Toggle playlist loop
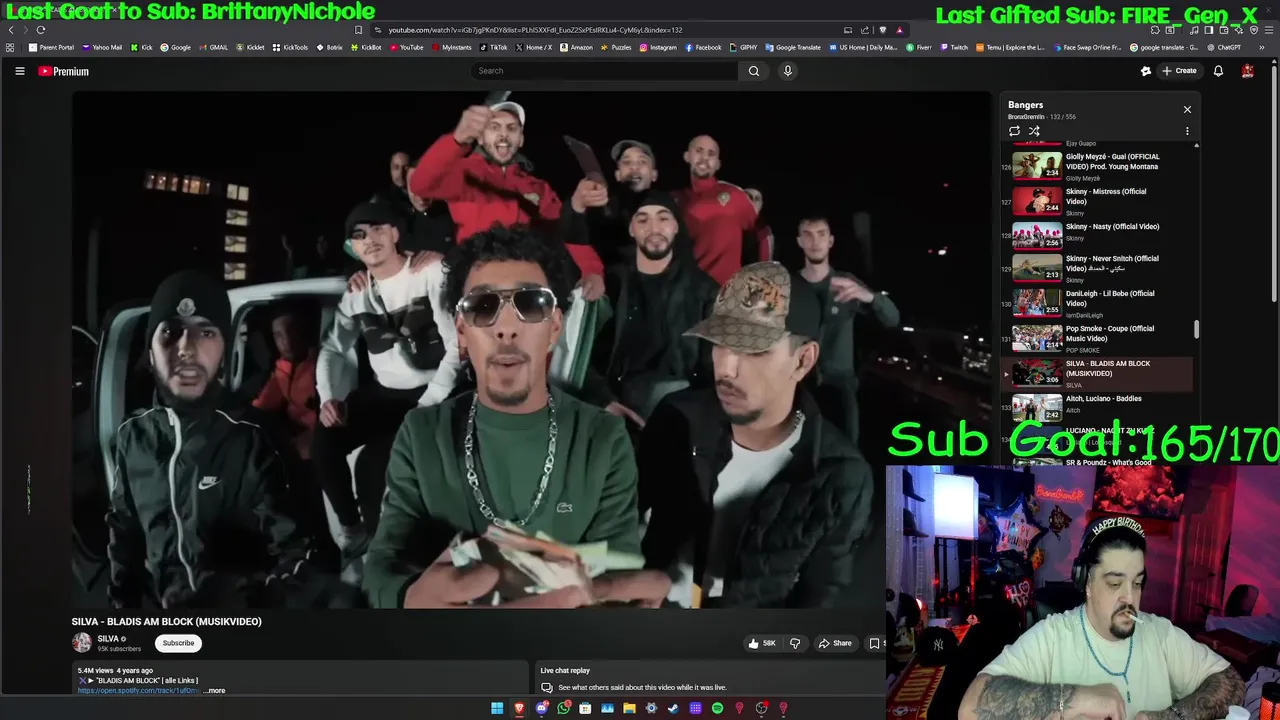The width and height of the screenshot is (1280, 720). click(x=1014, y=131)
